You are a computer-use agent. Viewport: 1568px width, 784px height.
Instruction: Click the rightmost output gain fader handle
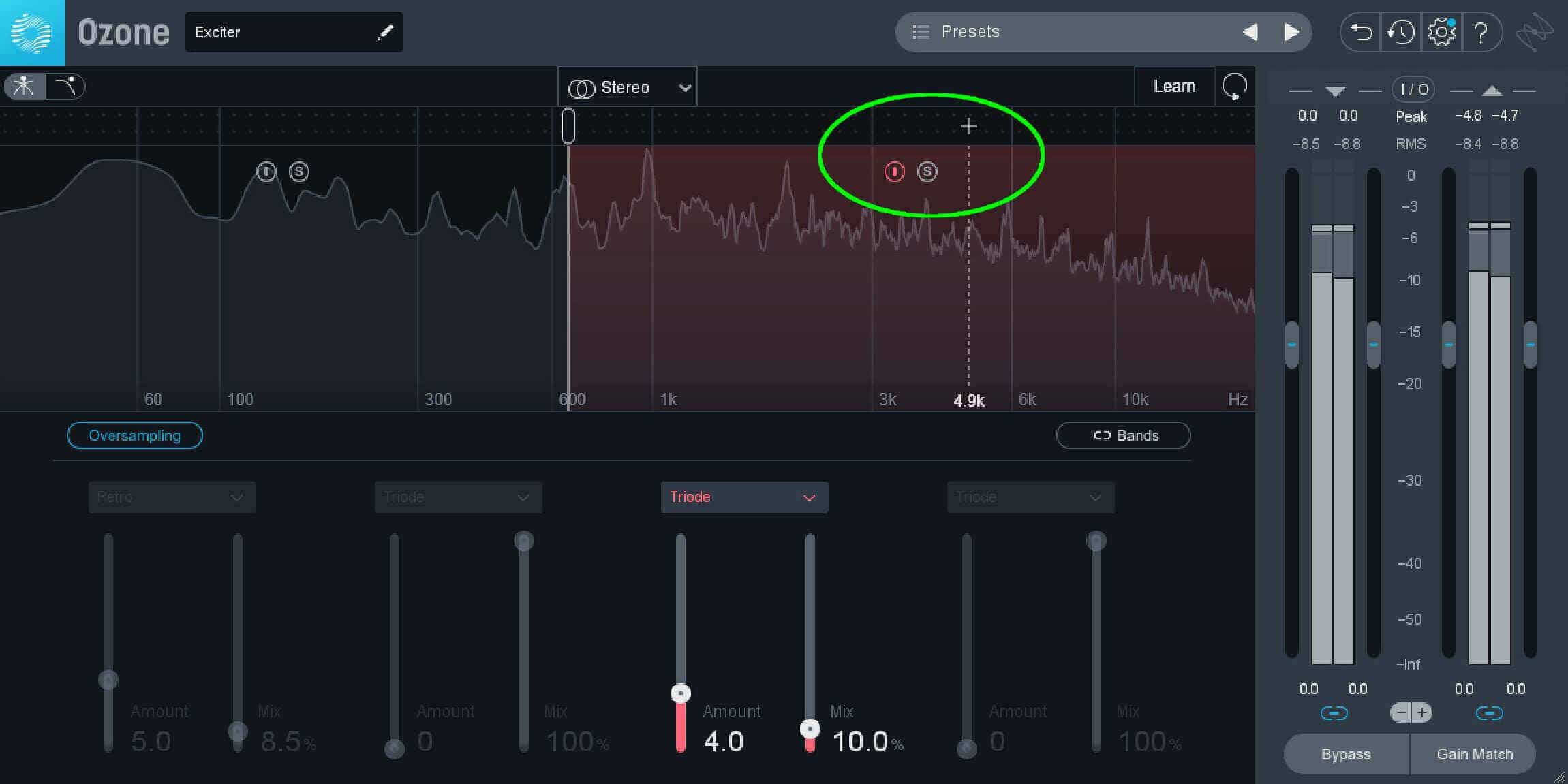[1531, 345]
